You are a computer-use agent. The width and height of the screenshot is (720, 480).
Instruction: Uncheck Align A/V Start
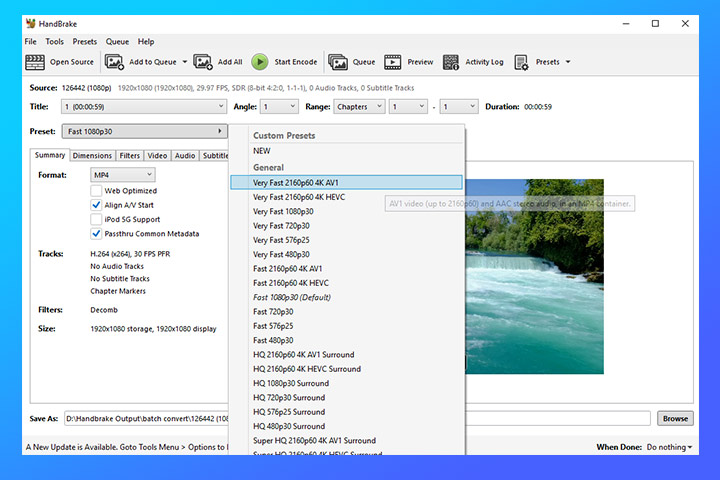[96, 205]
